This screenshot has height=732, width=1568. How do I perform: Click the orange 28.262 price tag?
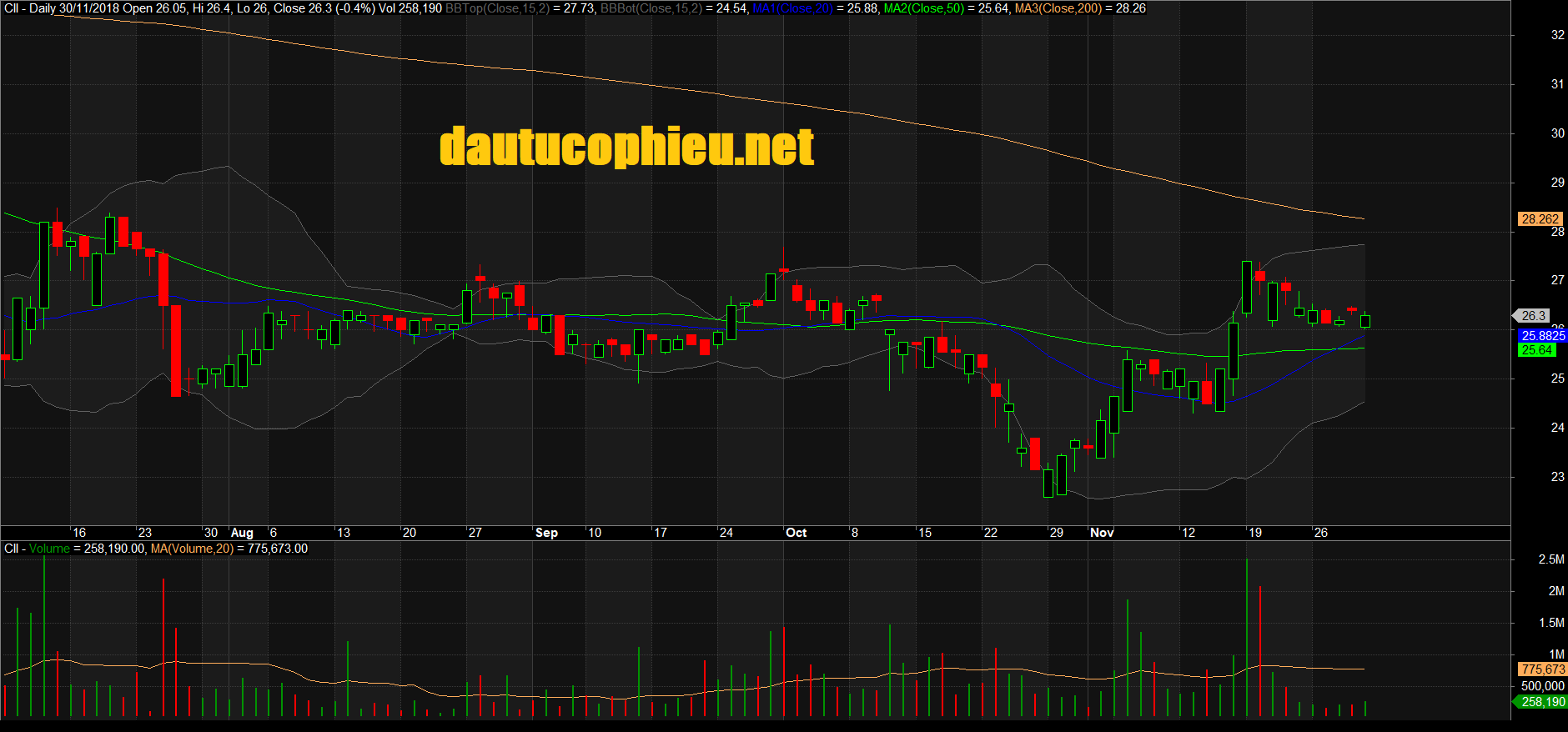pos(1540,219)
